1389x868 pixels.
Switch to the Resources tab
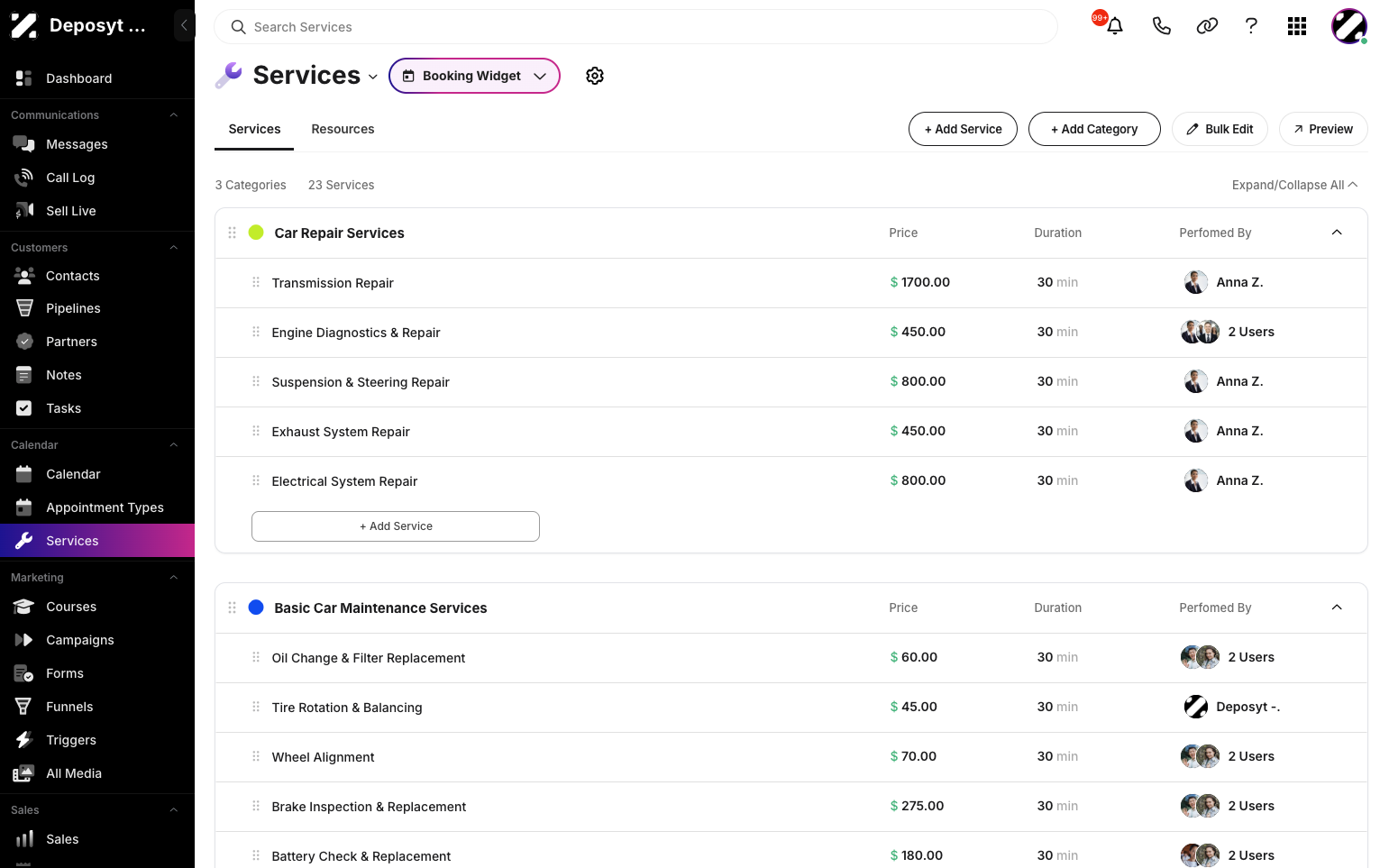click(343, 129)
